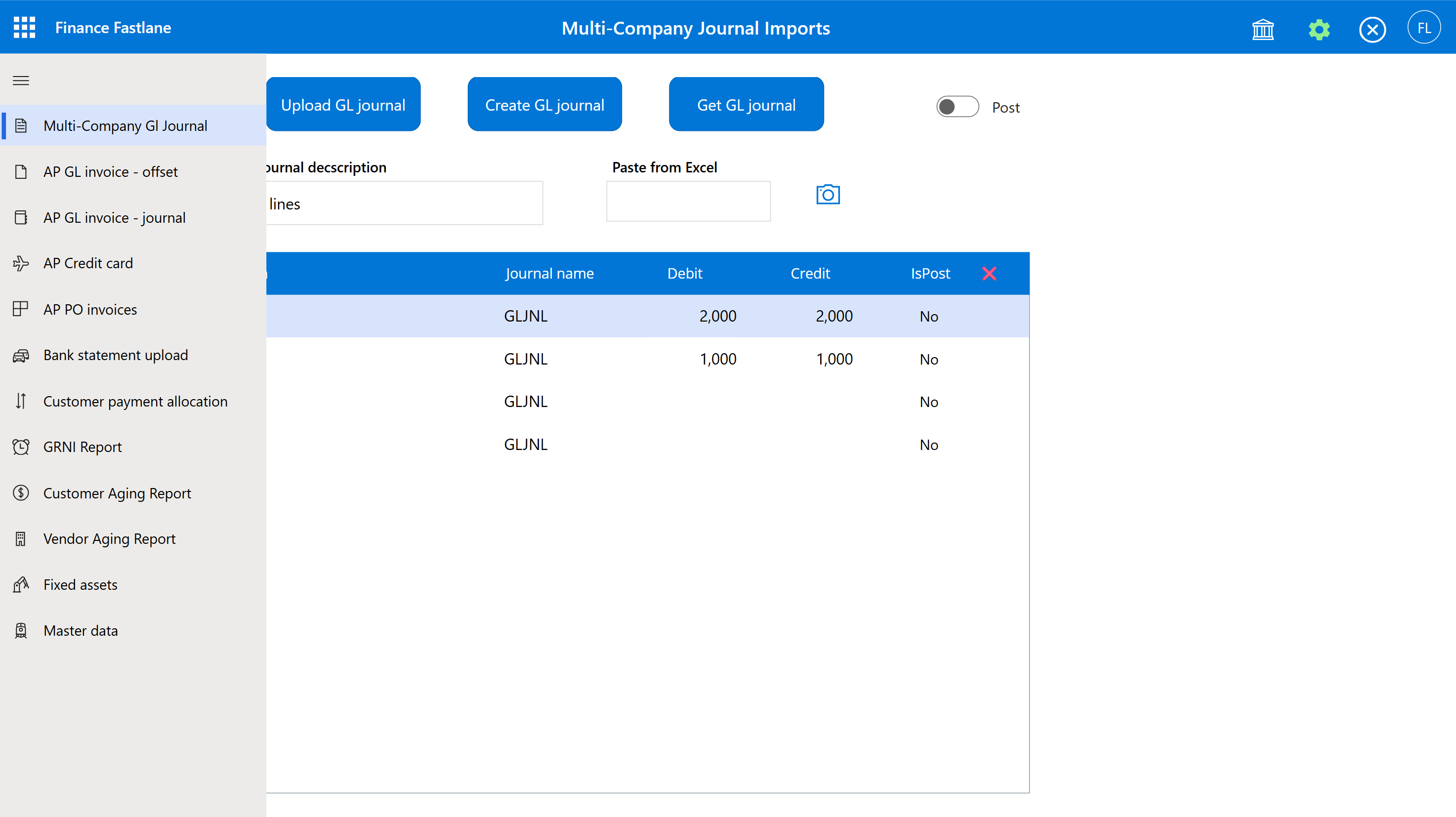This screenshot has width=1456, height=817.
Task: Open Bank statement upload
Action: 115,355
